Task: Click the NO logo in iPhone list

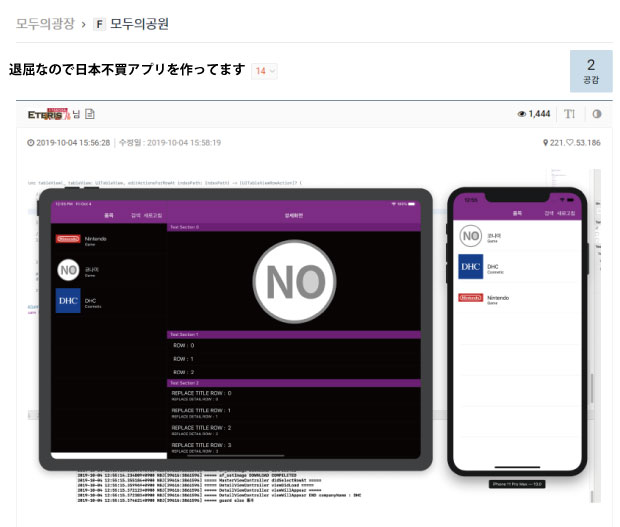Action: tap(470, 237)
